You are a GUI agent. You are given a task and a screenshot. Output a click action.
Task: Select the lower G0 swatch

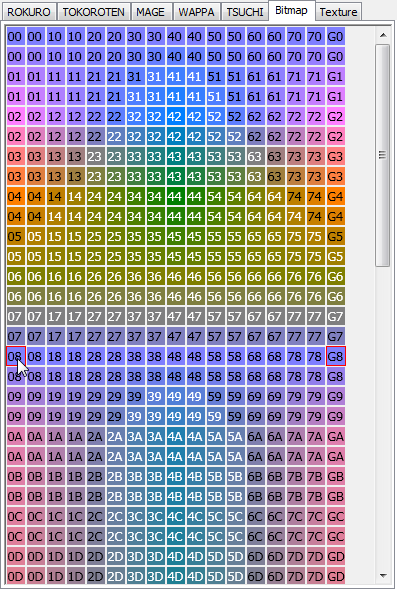pos(335,56)
